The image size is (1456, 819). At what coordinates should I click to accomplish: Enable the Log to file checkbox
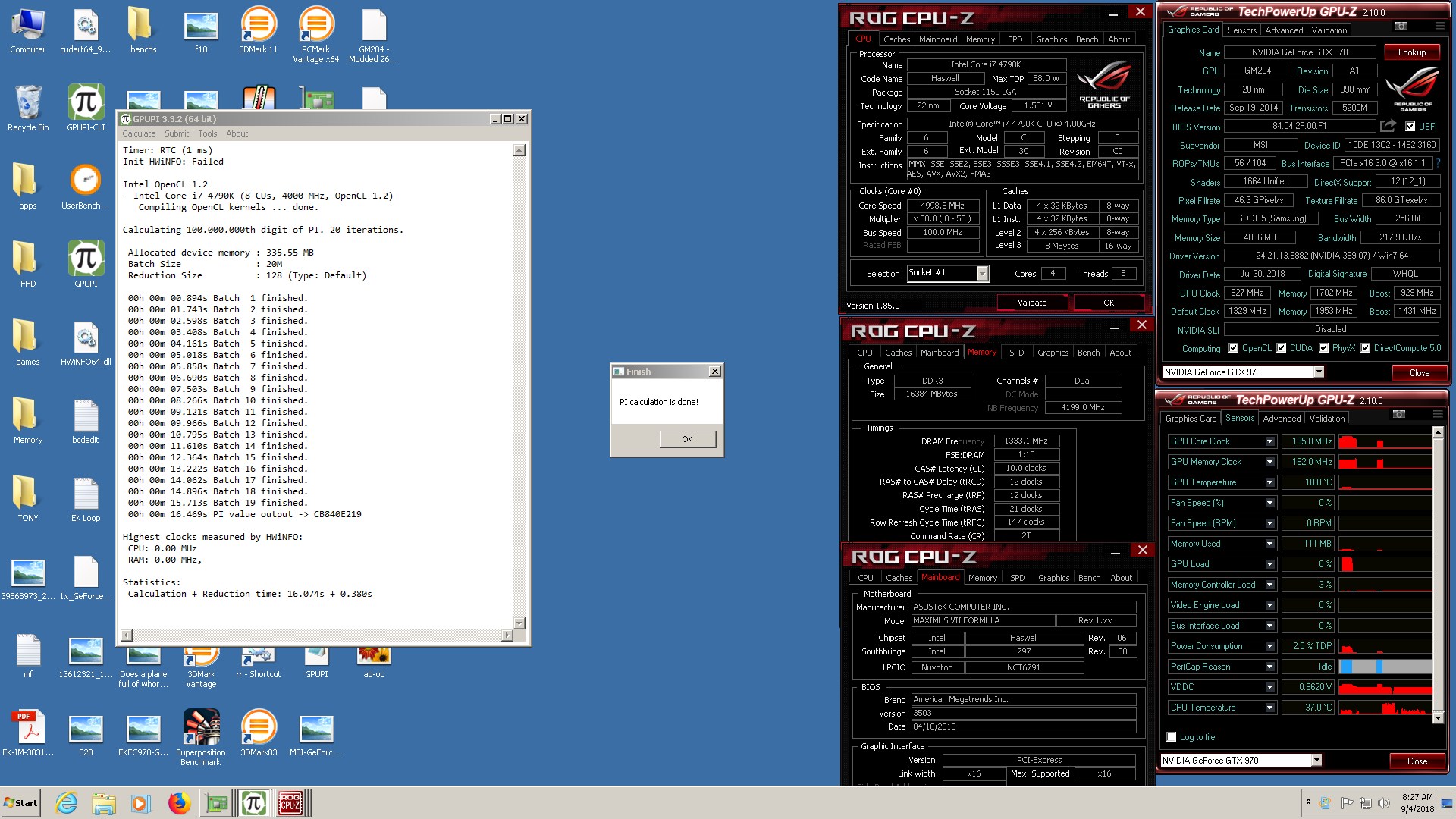point(1172,737)
